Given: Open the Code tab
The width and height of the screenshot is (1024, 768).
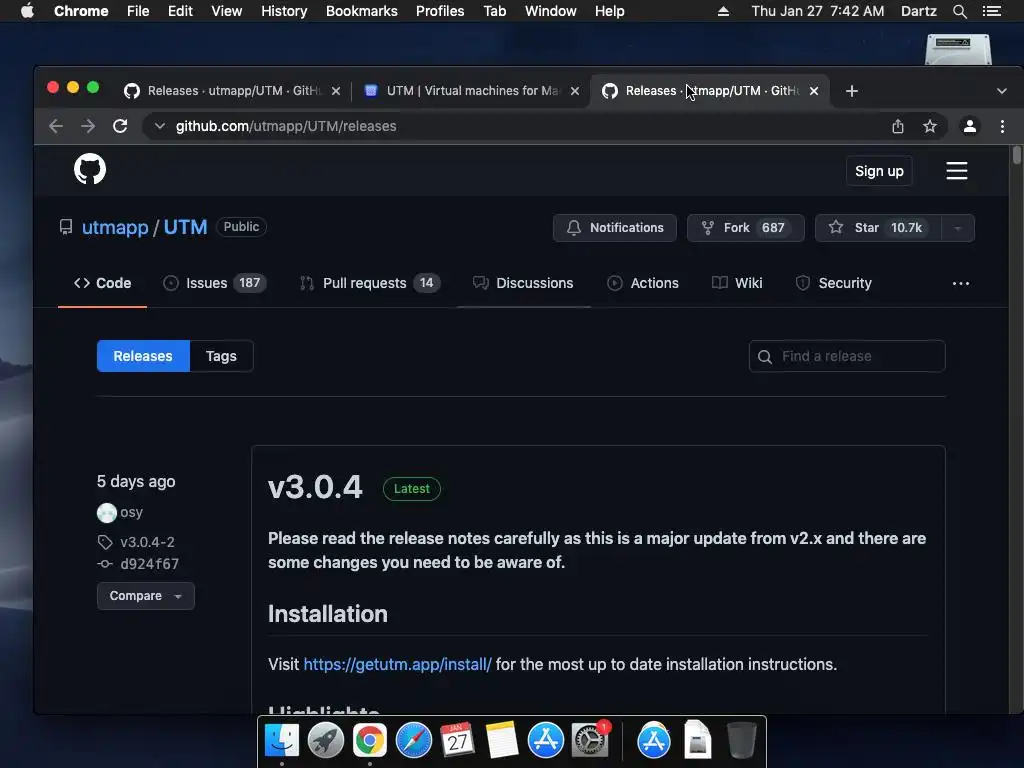Looking at the screenshot, I should (x=103, y=283).
